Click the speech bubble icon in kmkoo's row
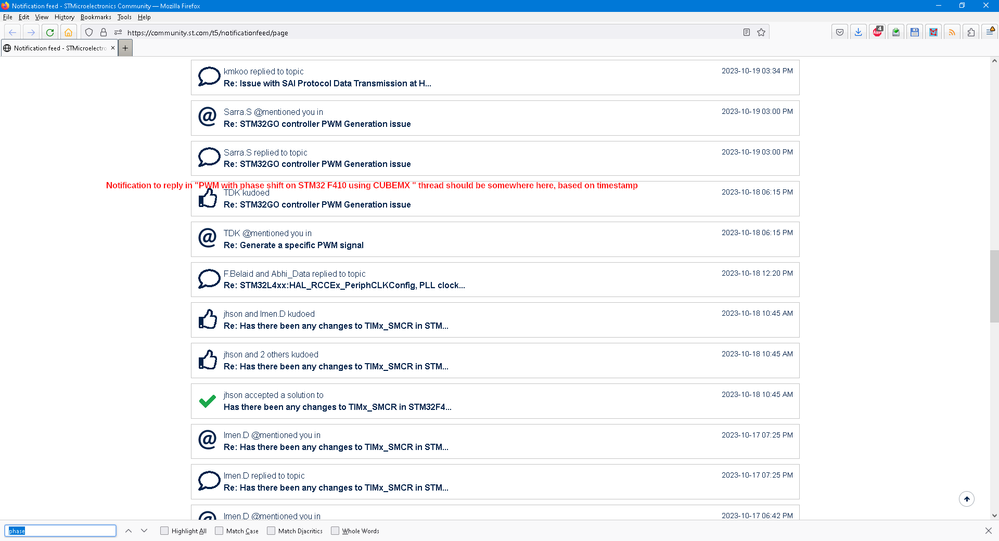 (x=208, y=76)
